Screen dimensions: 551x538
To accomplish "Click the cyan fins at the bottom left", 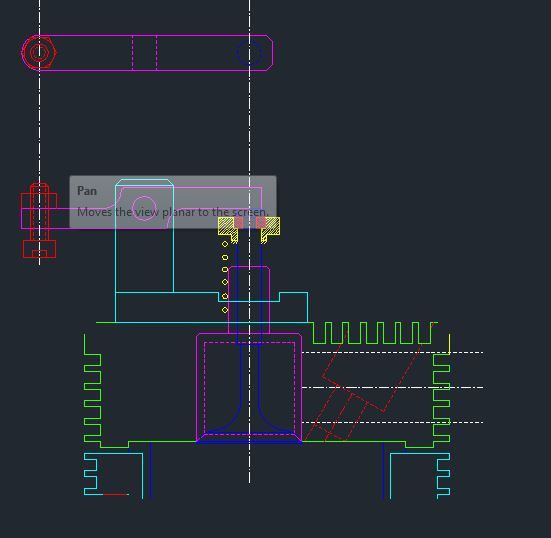I will pyautogui.click(x=91, y=474).
